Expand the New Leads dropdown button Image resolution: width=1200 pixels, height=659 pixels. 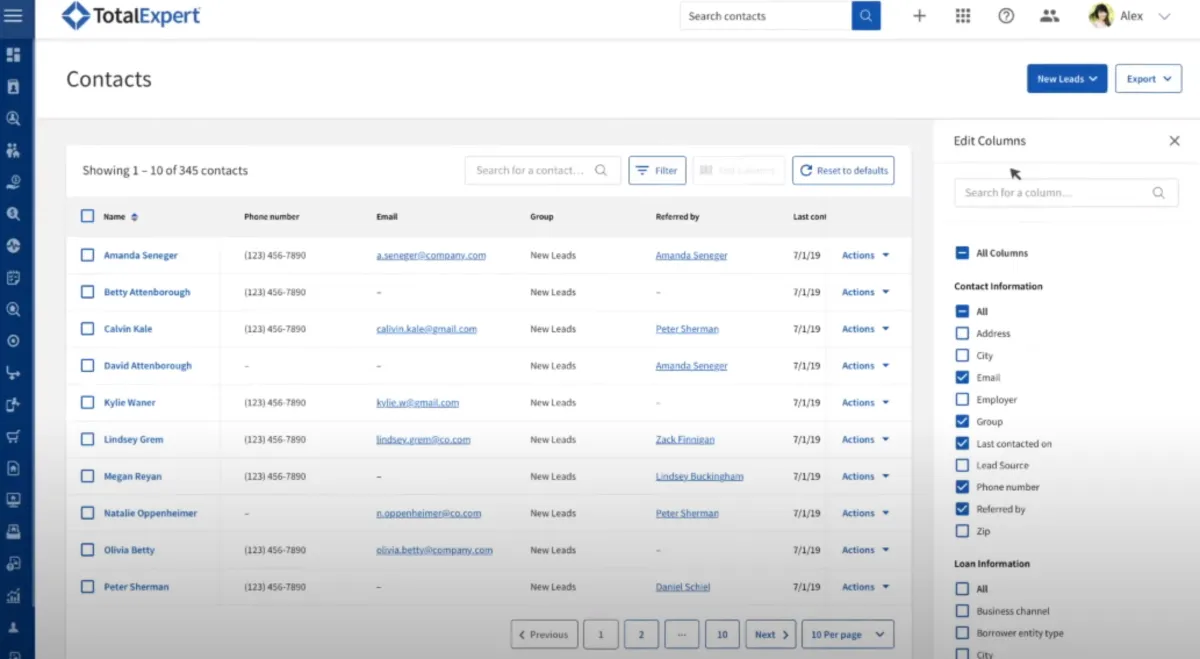coord(1066,79)
